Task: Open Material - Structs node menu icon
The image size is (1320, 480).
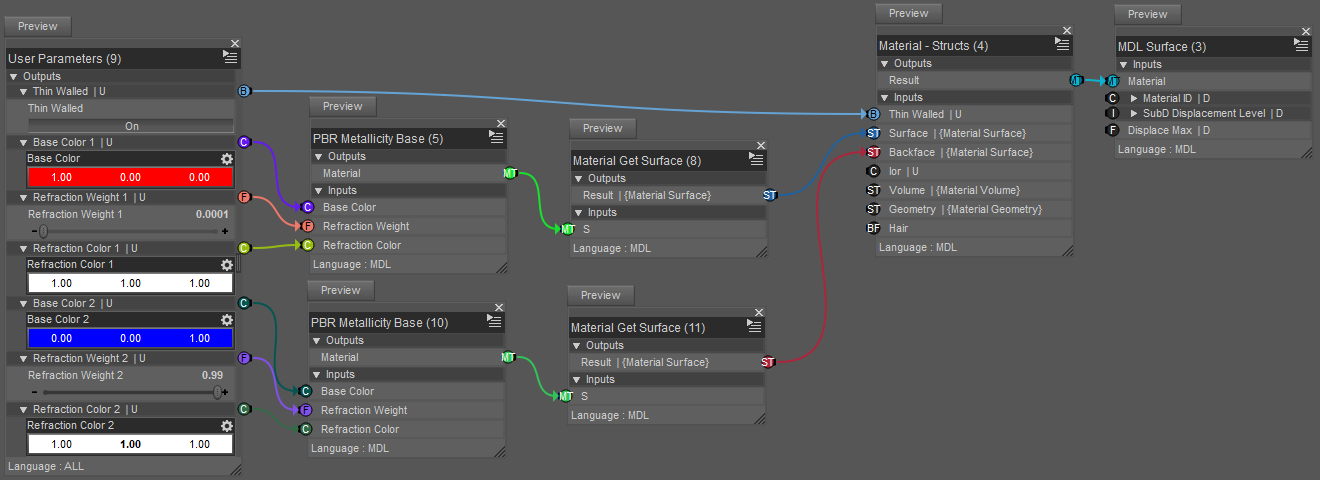Action: coord(1063,46)
